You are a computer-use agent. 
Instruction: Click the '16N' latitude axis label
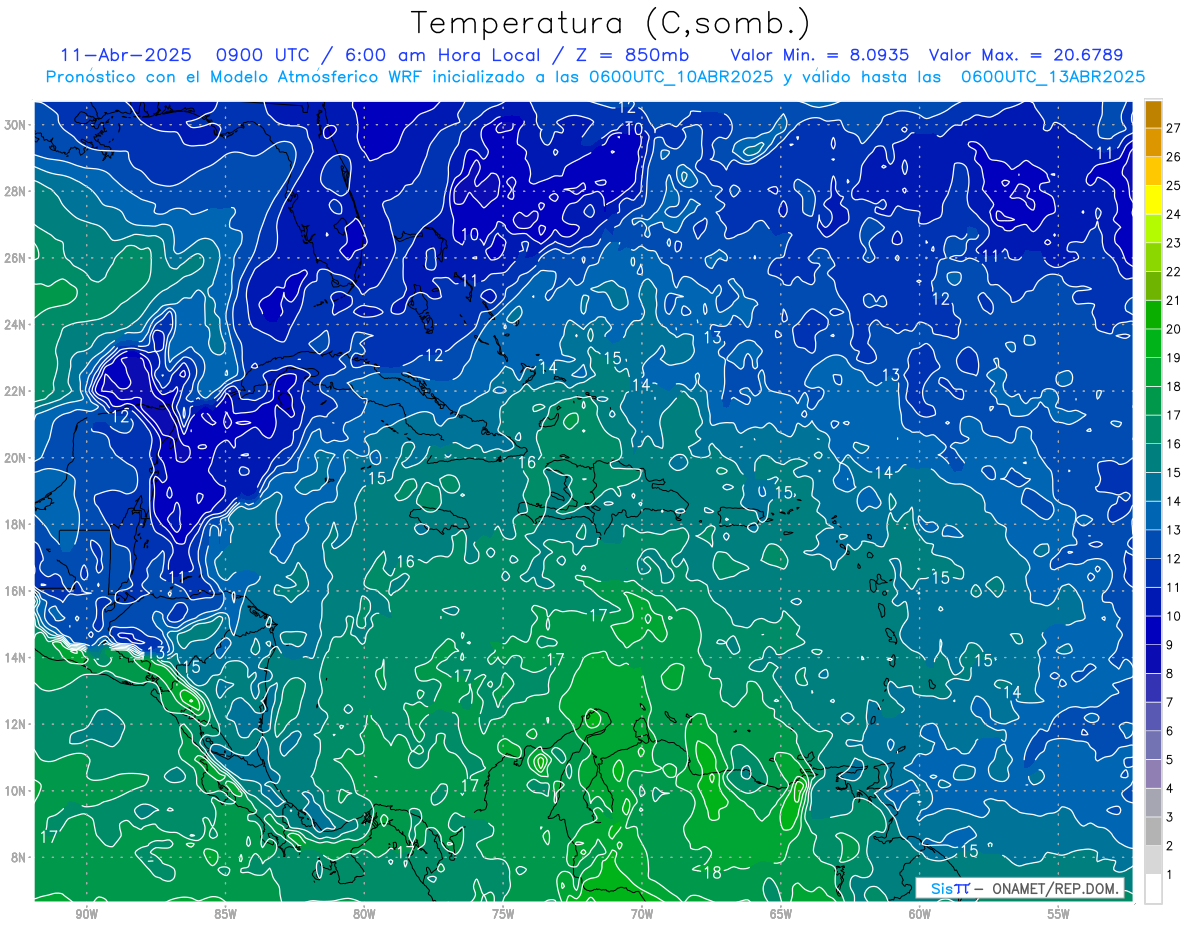click(14, 591)
